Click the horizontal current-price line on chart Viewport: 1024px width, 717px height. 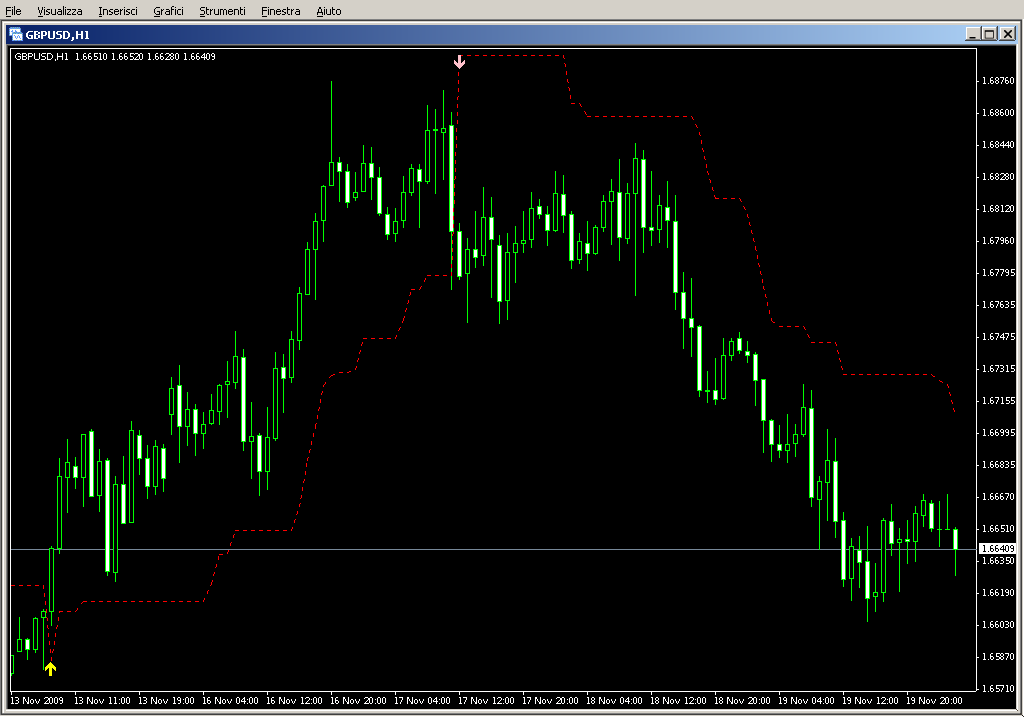click(x=494, y=550)
